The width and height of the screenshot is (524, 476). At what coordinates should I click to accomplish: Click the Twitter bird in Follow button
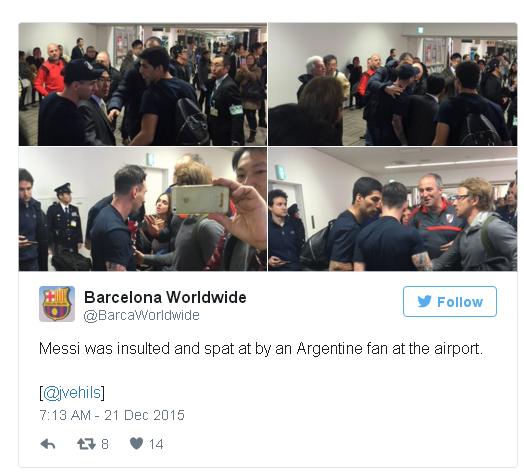[x=424, y=302]
